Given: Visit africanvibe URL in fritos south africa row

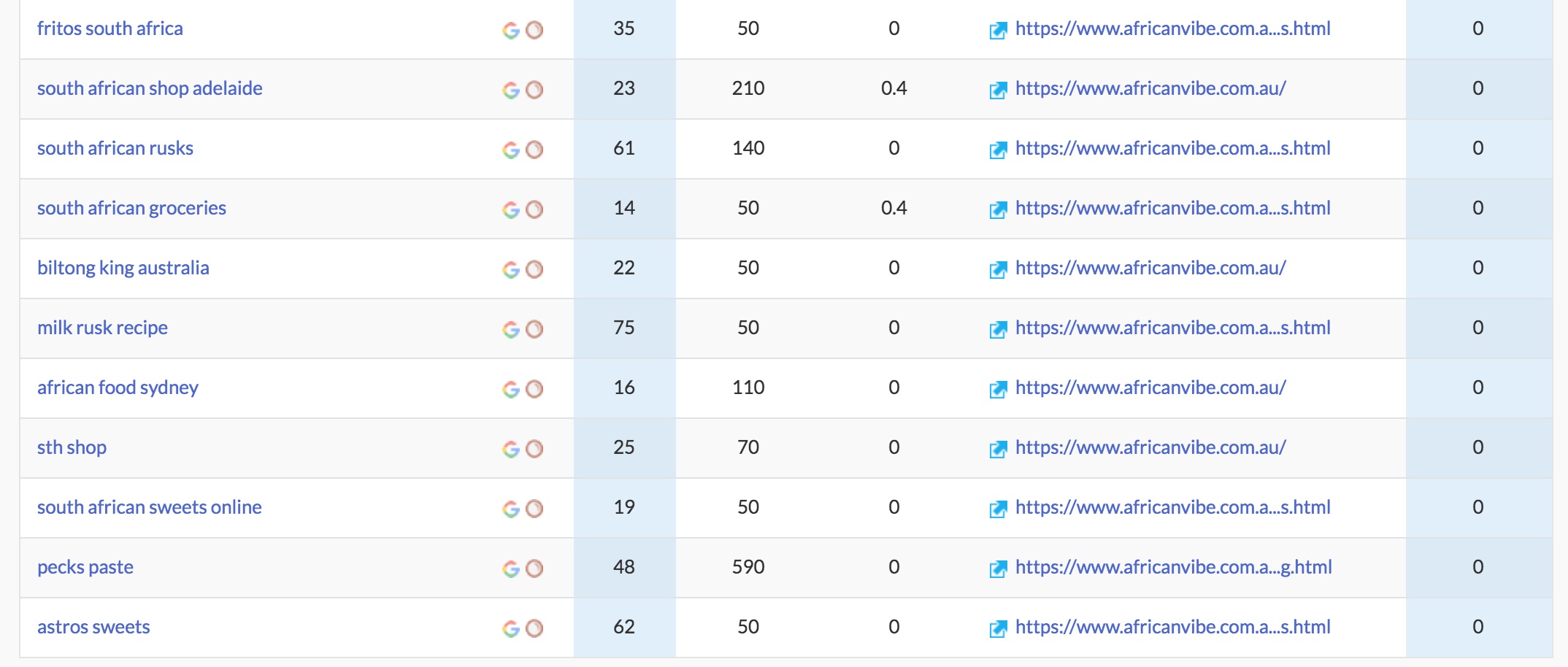Looking at the screenshot, I should pos(1173,28).
